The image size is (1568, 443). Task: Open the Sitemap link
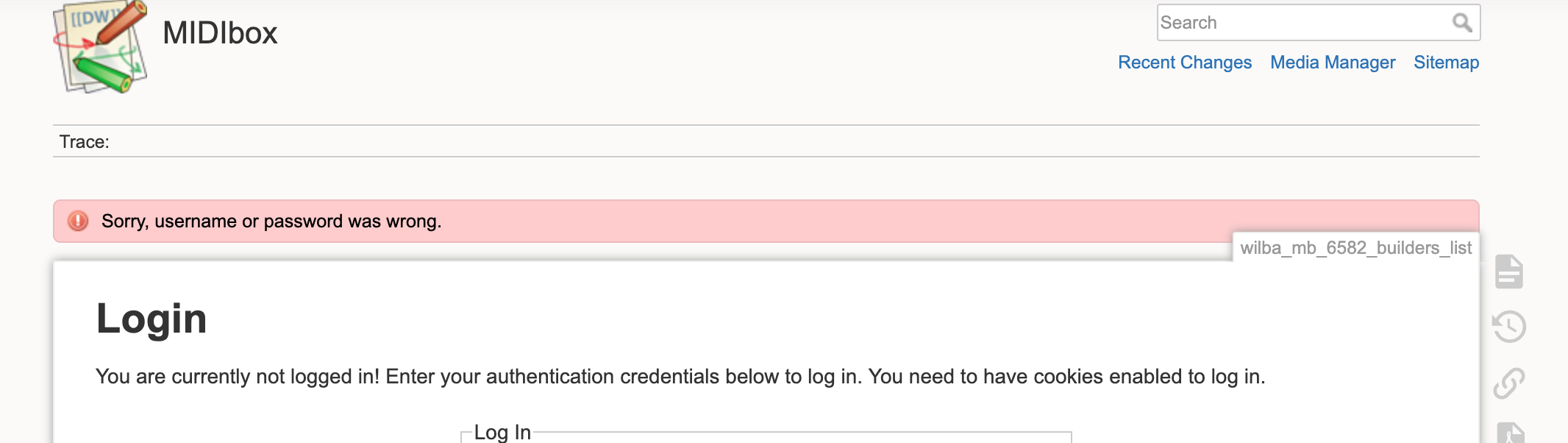click(x=1446, y=63)
